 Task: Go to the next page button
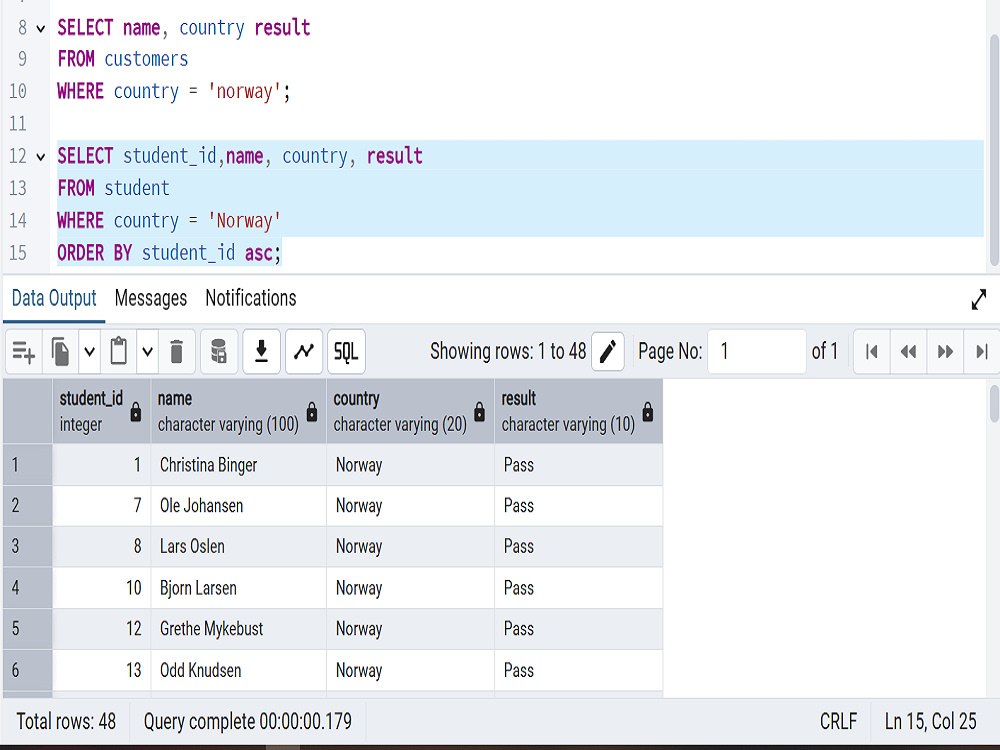[945, 351]
